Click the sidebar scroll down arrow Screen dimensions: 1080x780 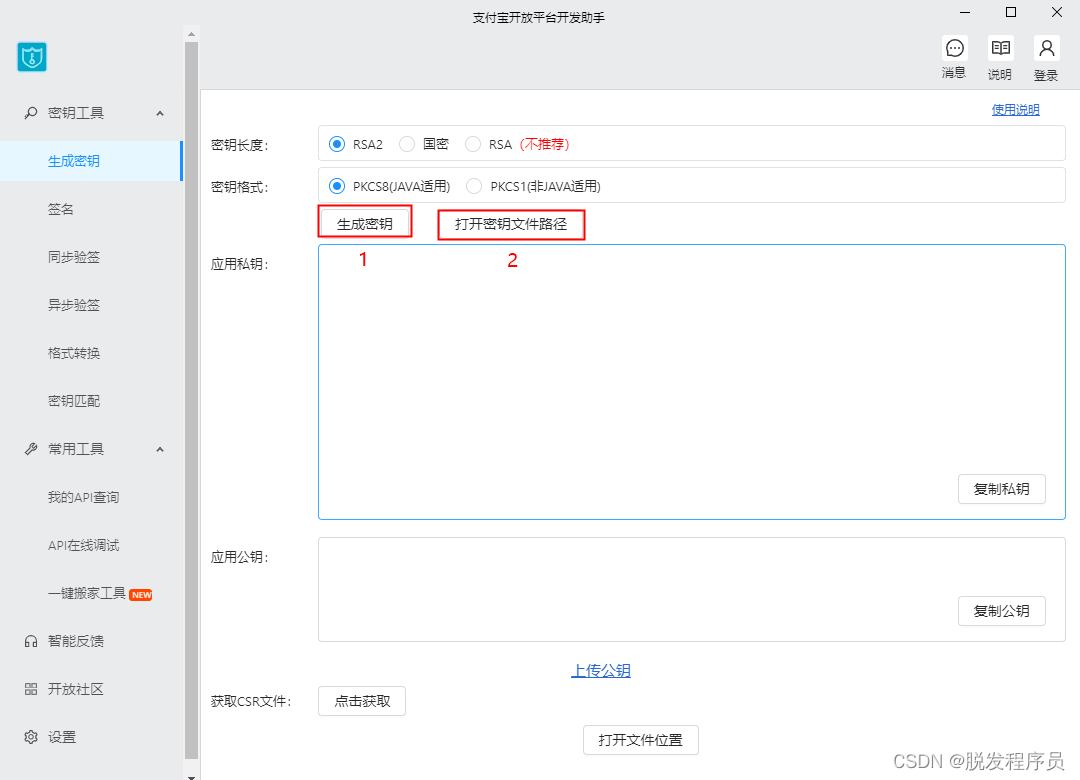tap(192, 773)
